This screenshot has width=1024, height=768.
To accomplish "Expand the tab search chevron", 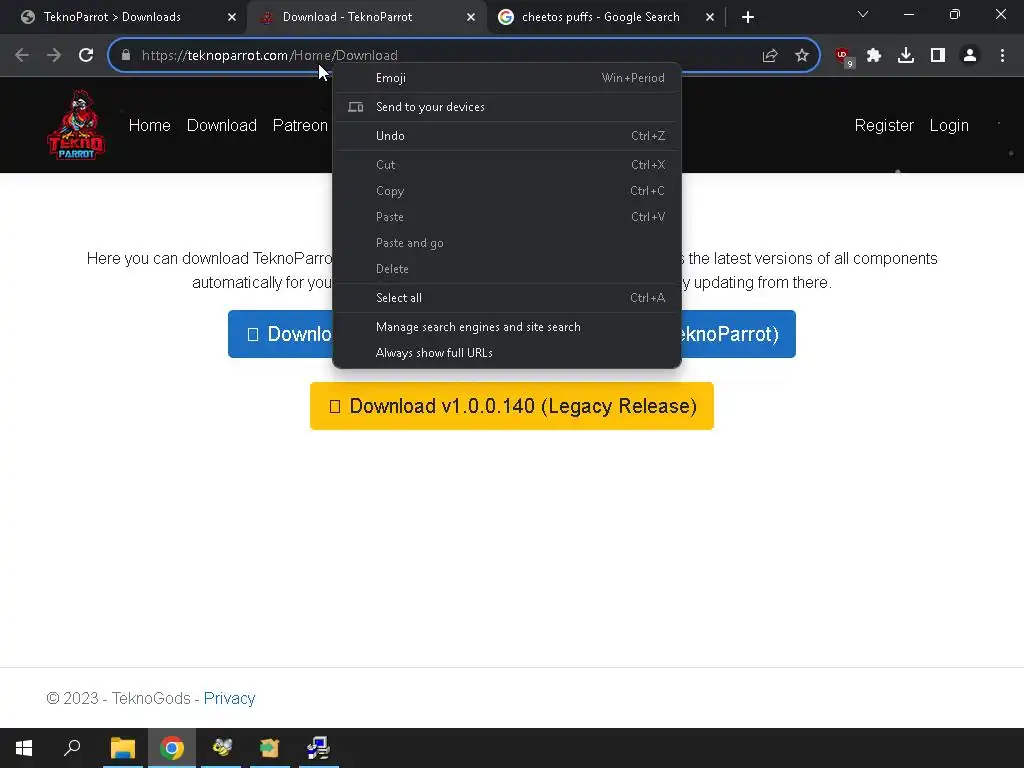I will [863, 14].
